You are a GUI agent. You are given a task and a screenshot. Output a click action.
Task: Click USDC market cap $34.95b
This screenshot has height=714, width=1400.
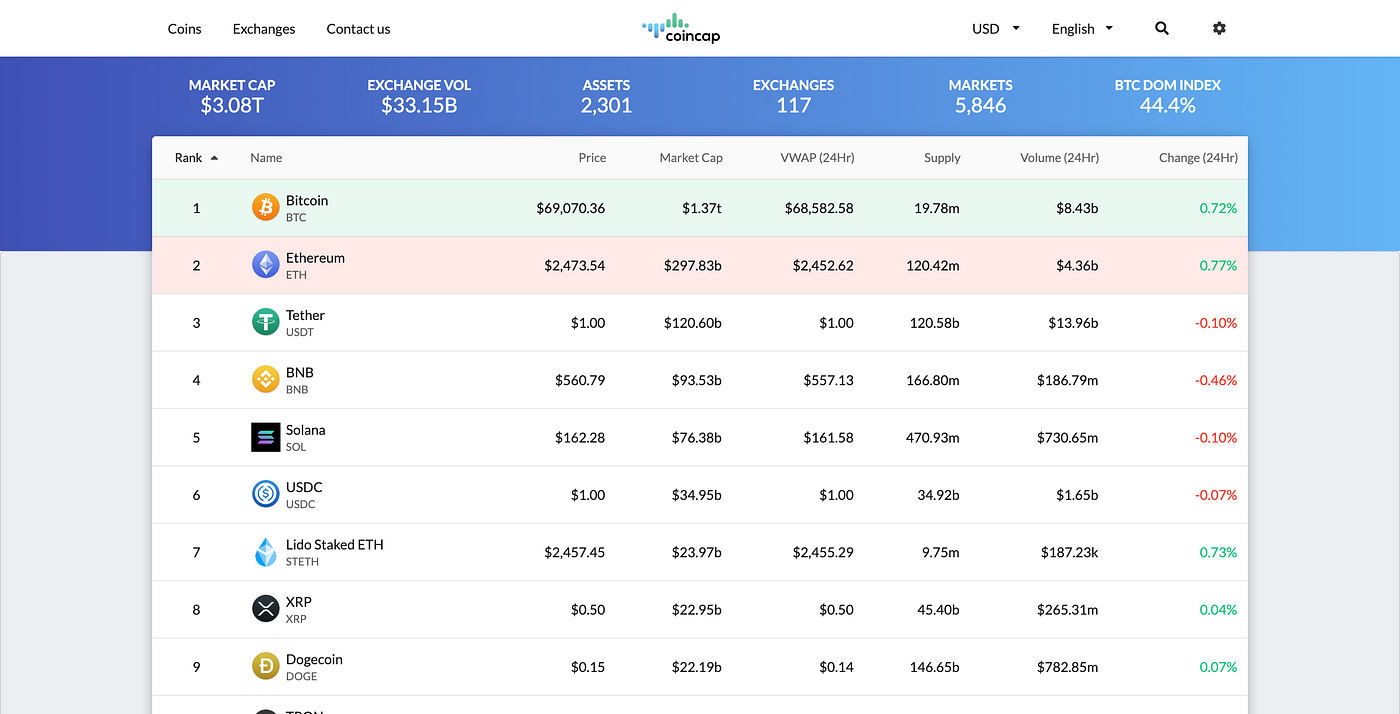click(697, 495)
